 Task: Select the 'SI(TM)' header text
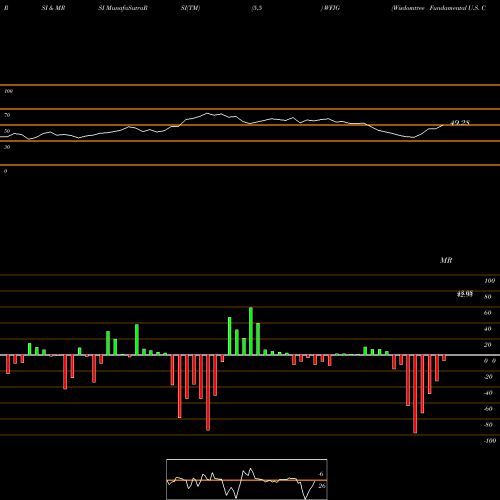tap(190, 8)
